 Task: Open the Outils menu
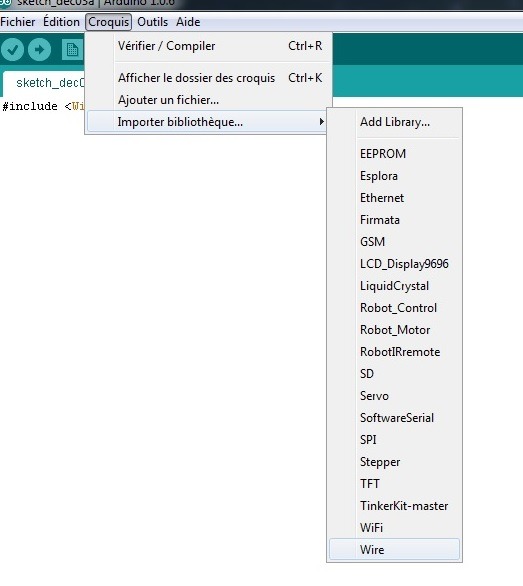click(152, 22)
